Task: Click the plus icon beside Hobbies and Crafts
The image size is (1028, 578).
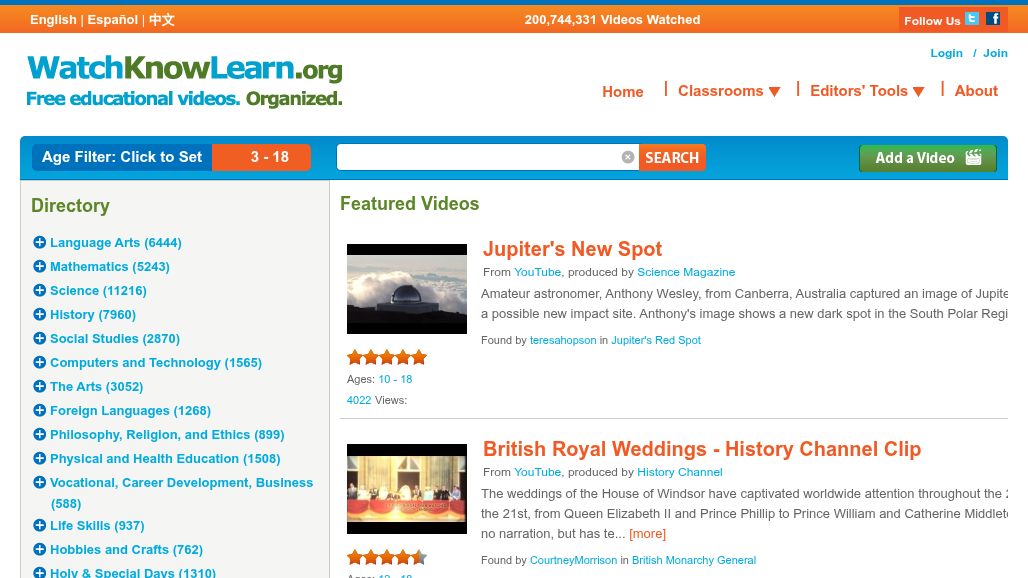Action: tap(40, 549)
